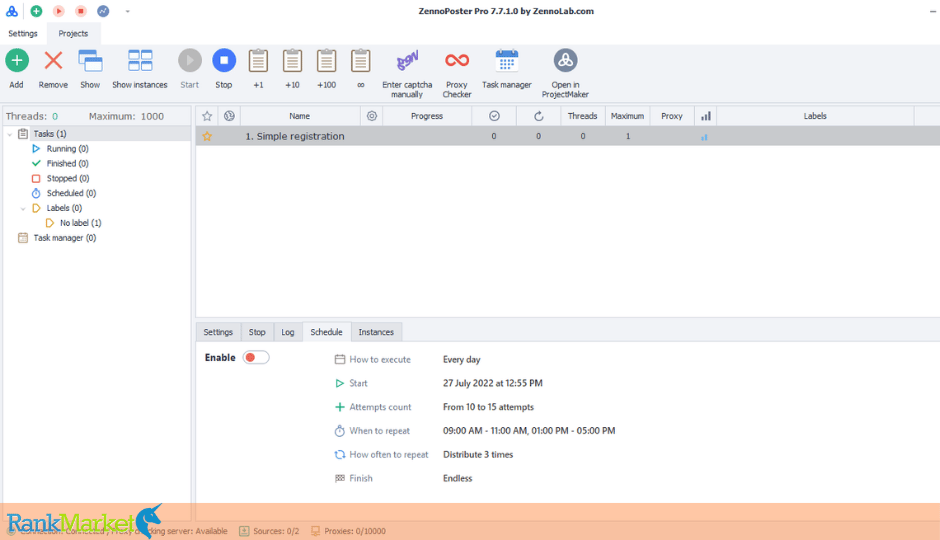Open the quick-access toolbar dropdown arrow

tap(128, 11)
